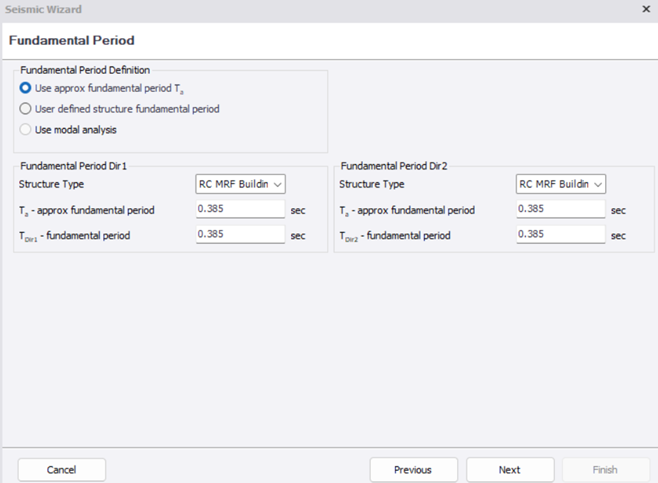Image resolution: width=658 pixels, height=483 pixels.
Task: Open Dir2 Structure Type dropdown
Action: (561, 184)
